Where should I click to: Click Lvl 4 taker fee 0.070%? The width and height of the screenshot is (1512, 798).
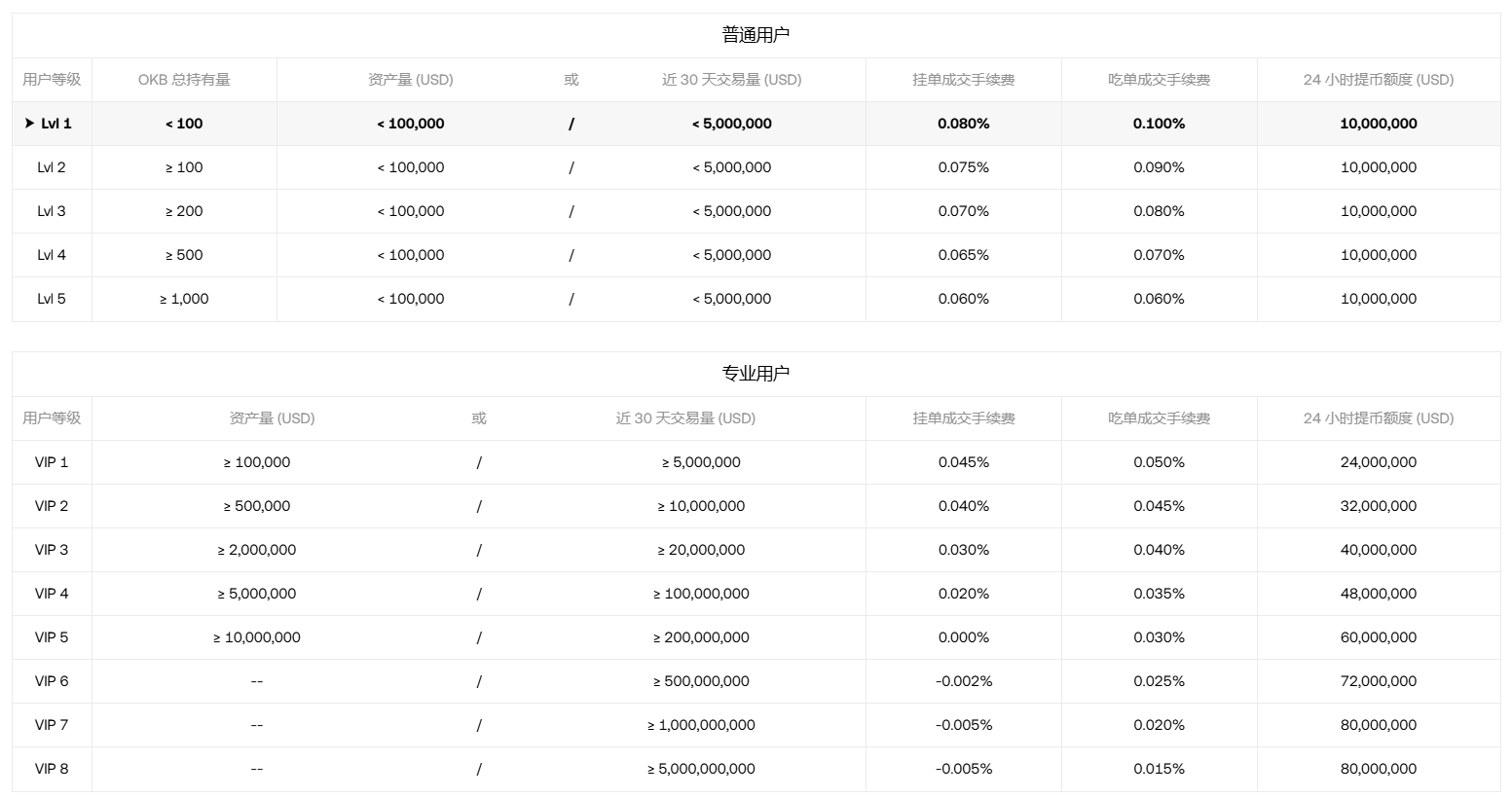1159,255
